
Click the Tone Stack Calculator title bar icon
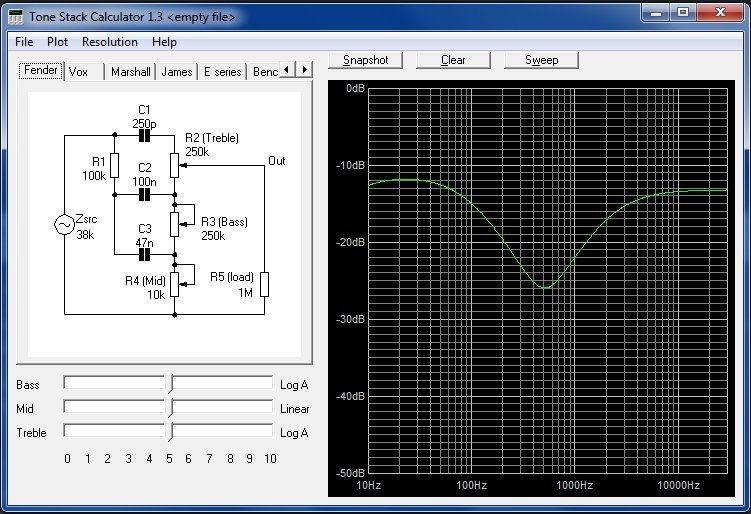[x=15, y=16]
